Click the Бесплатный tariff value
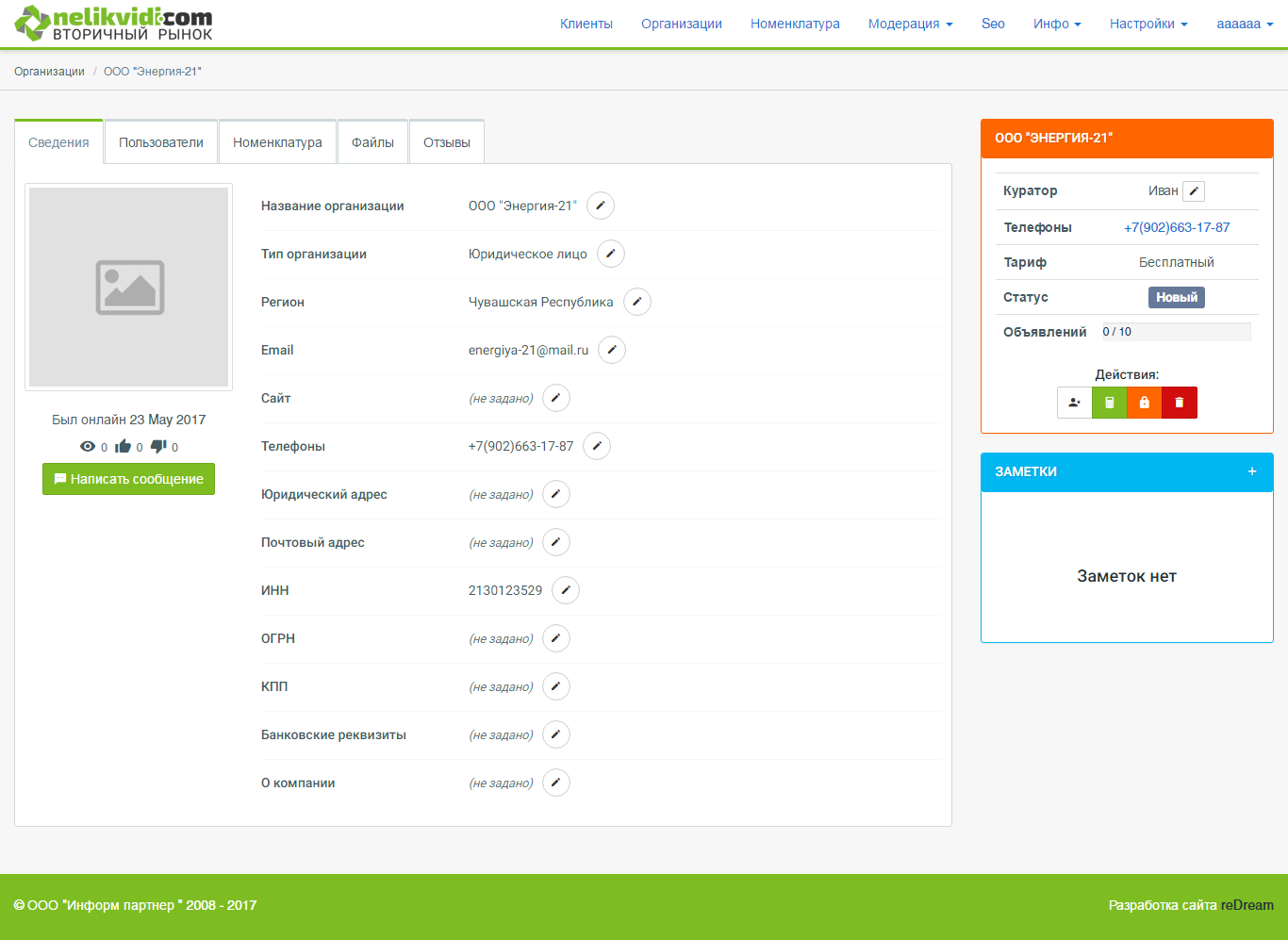The width and height of the screenshot is (1288, 940). point(1177,262)
